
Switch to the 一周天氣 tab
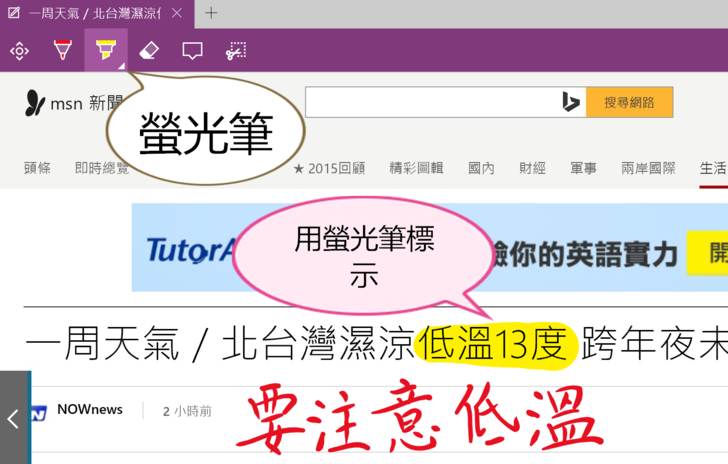tap(95, 13)
